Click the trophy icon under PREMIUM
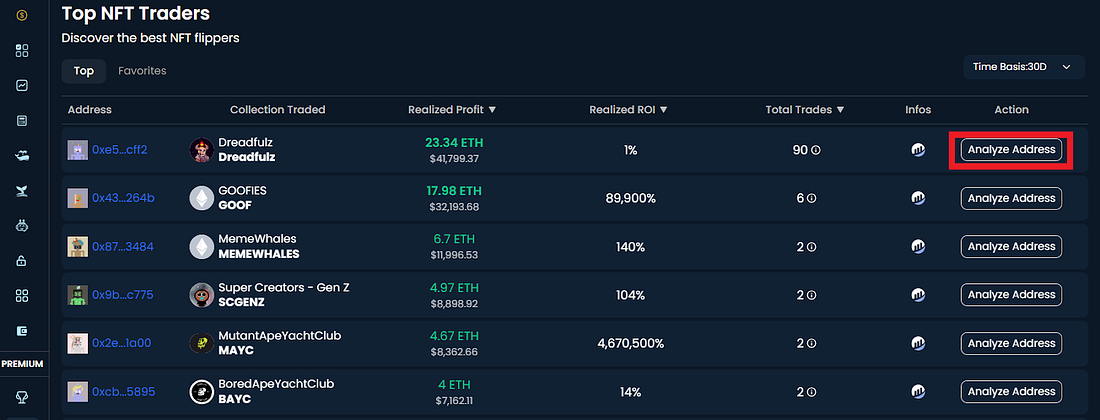The image size is (1100, 420). pyautogui.click(x=22, y=398)
